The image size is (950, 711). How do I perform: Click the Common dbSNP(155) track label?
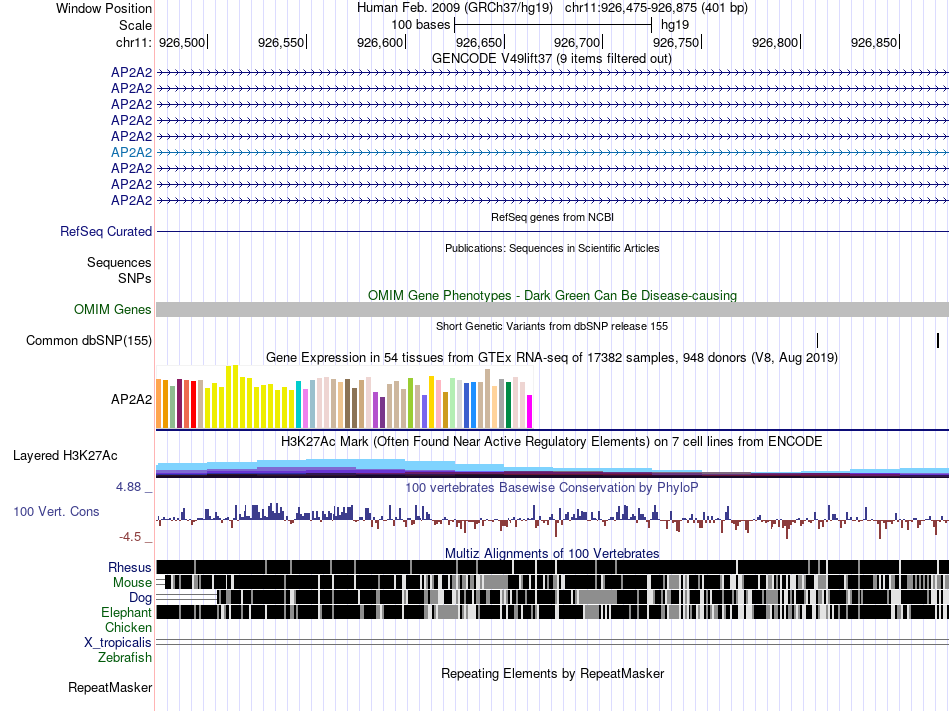pos(89,340)
